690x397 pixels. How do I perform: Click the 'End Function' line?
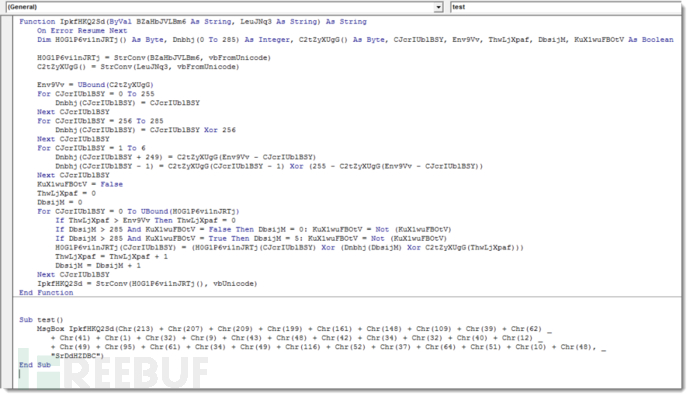[x=46, y=293]
